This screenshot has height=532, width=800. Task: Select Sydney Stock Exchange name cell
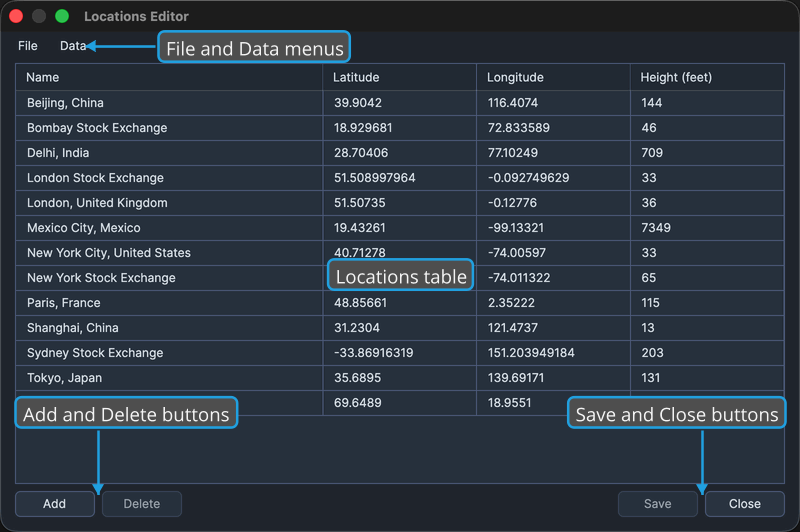pos(169,353)
